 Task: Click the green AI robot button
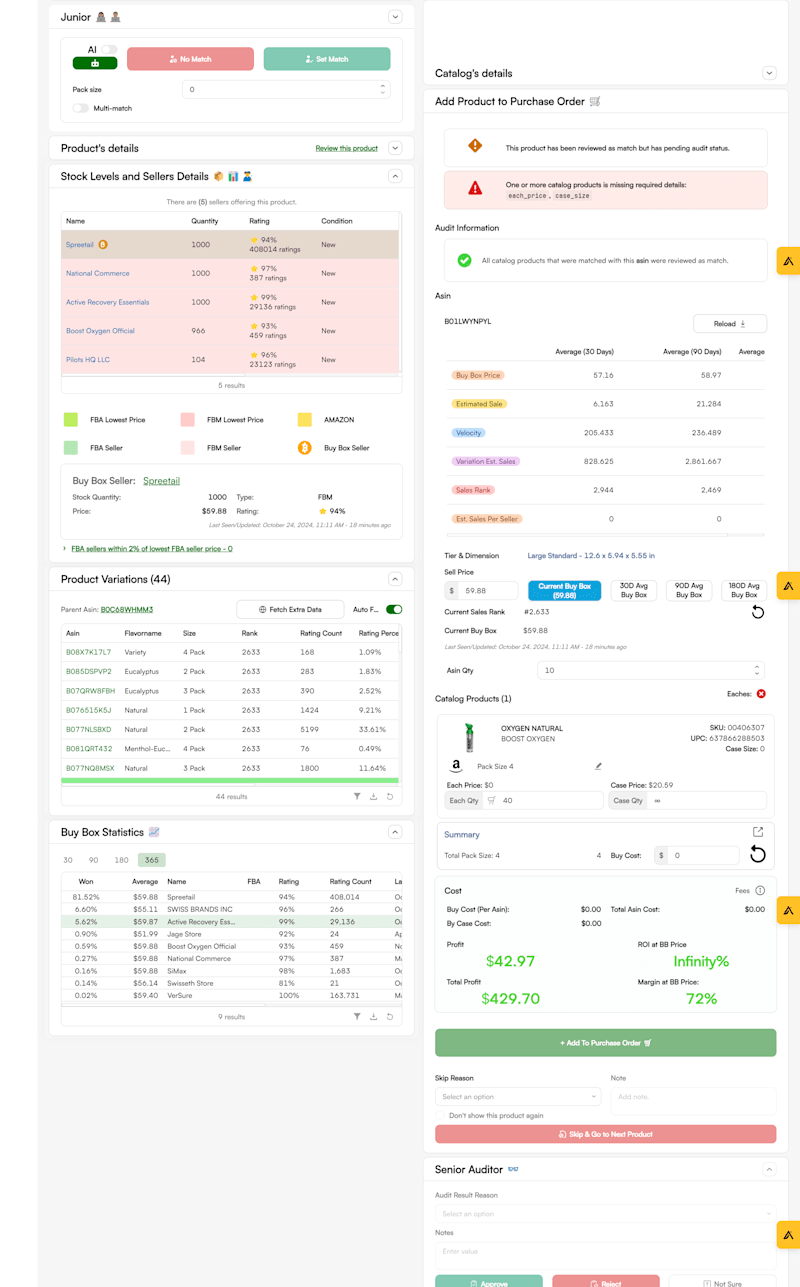[95, 63]
